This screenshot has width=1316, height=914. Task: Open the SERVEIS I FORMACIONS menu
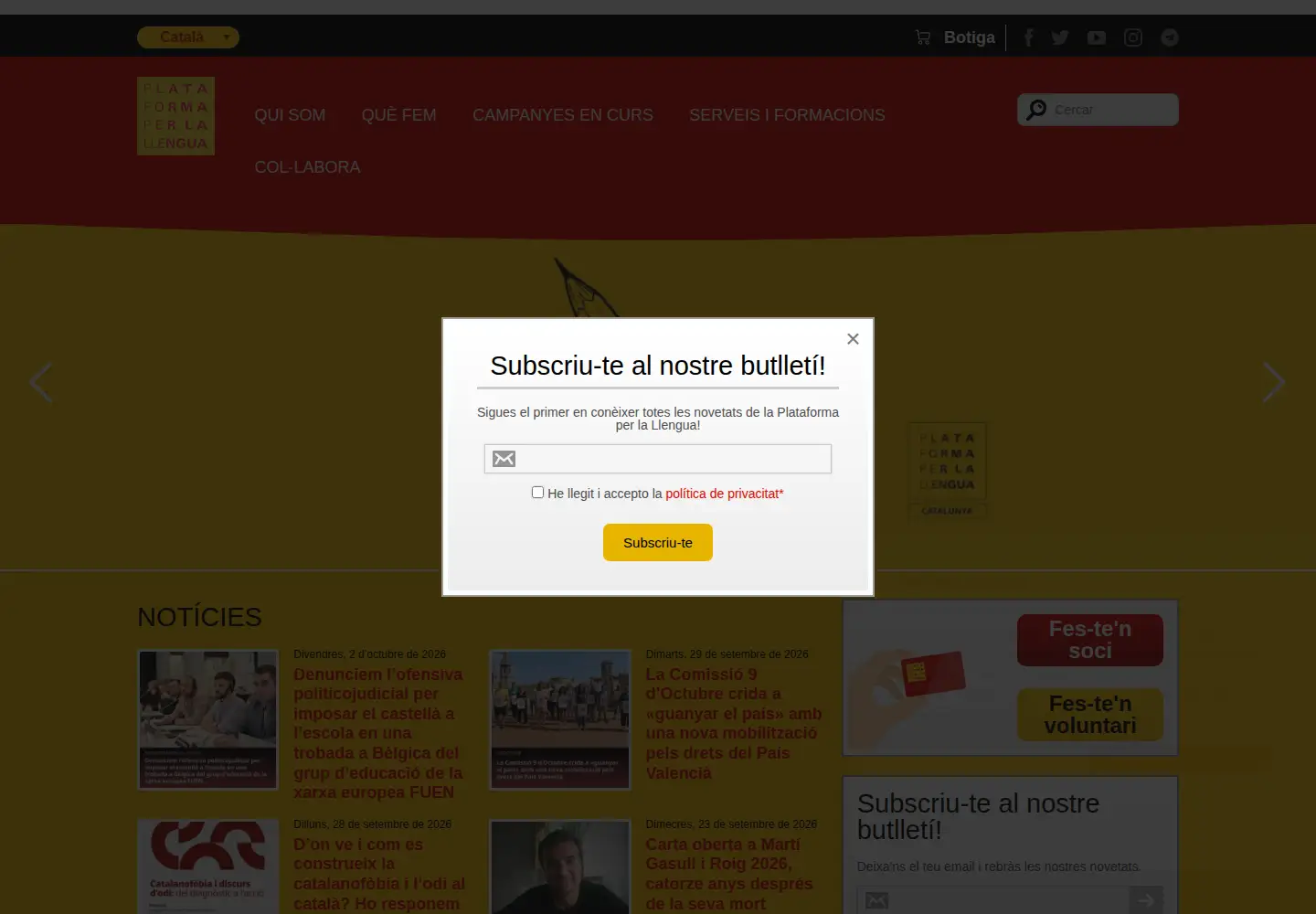pos(787,115)
